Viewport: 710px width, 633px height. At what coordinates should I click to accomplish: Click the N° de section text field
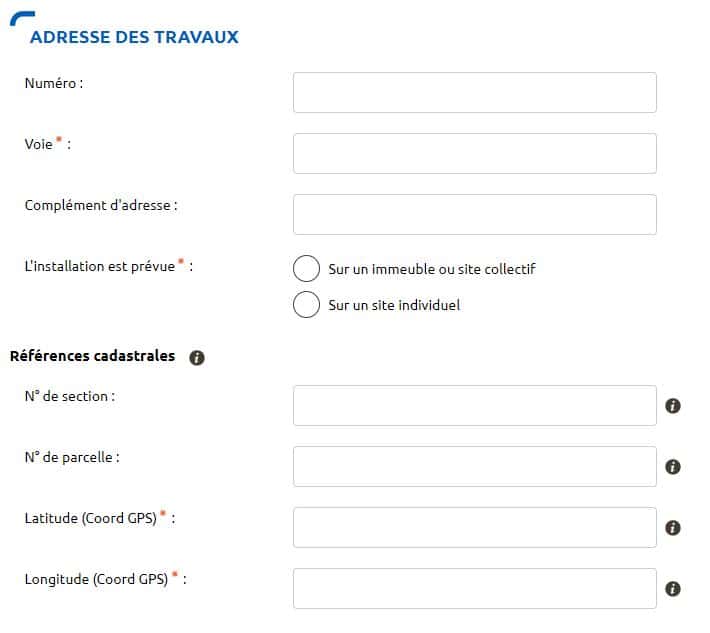coord(474,405)
